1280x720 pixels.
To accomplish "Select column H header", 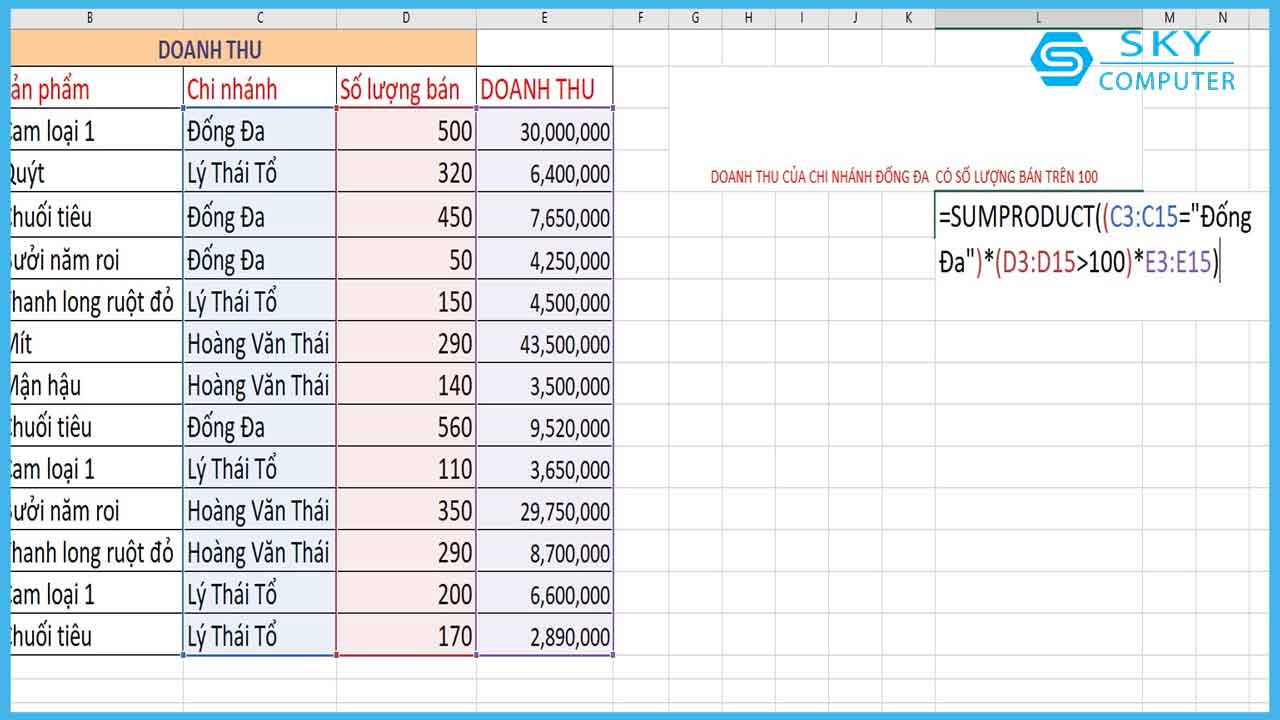I will tap(748, 18).
